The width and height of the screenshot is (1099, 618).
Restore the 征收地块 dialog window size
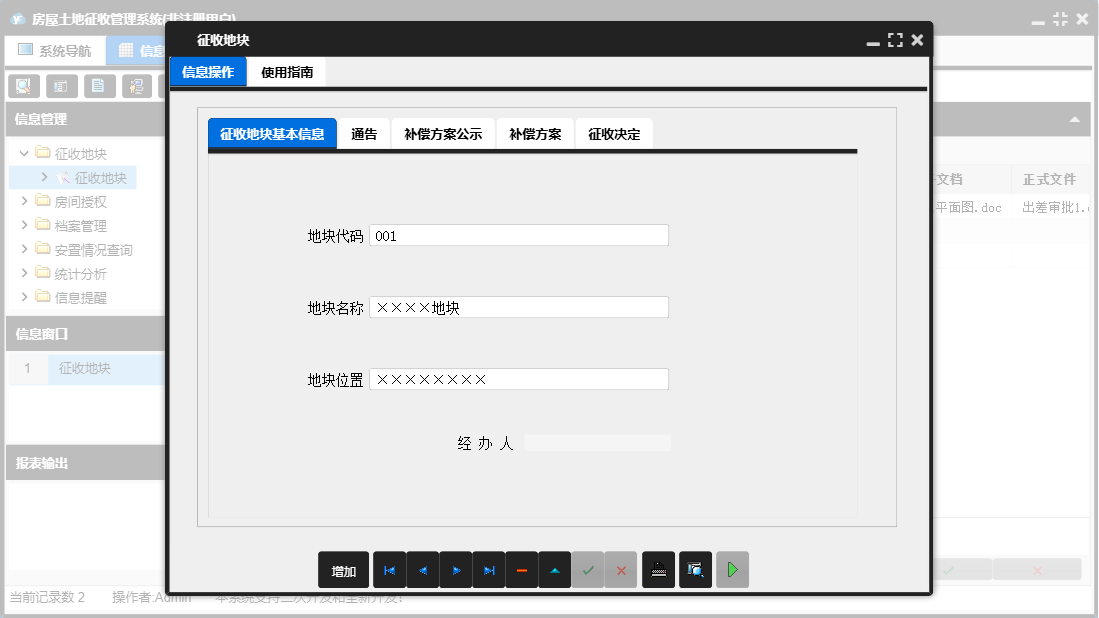tap(895, 40)
